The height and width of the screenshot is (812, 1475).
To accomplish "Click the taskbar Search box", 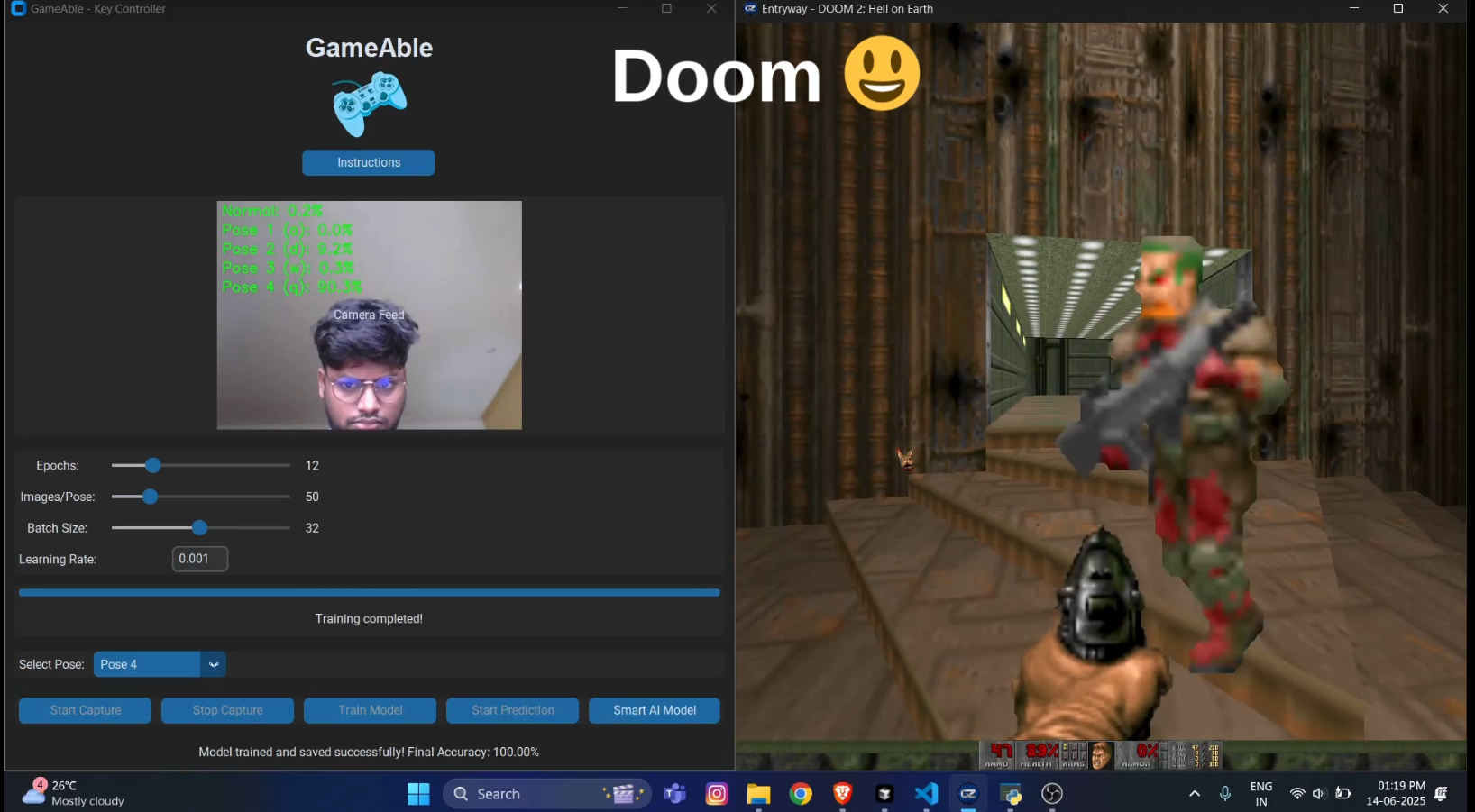I will pyautogui.click(x=546, y=794).
